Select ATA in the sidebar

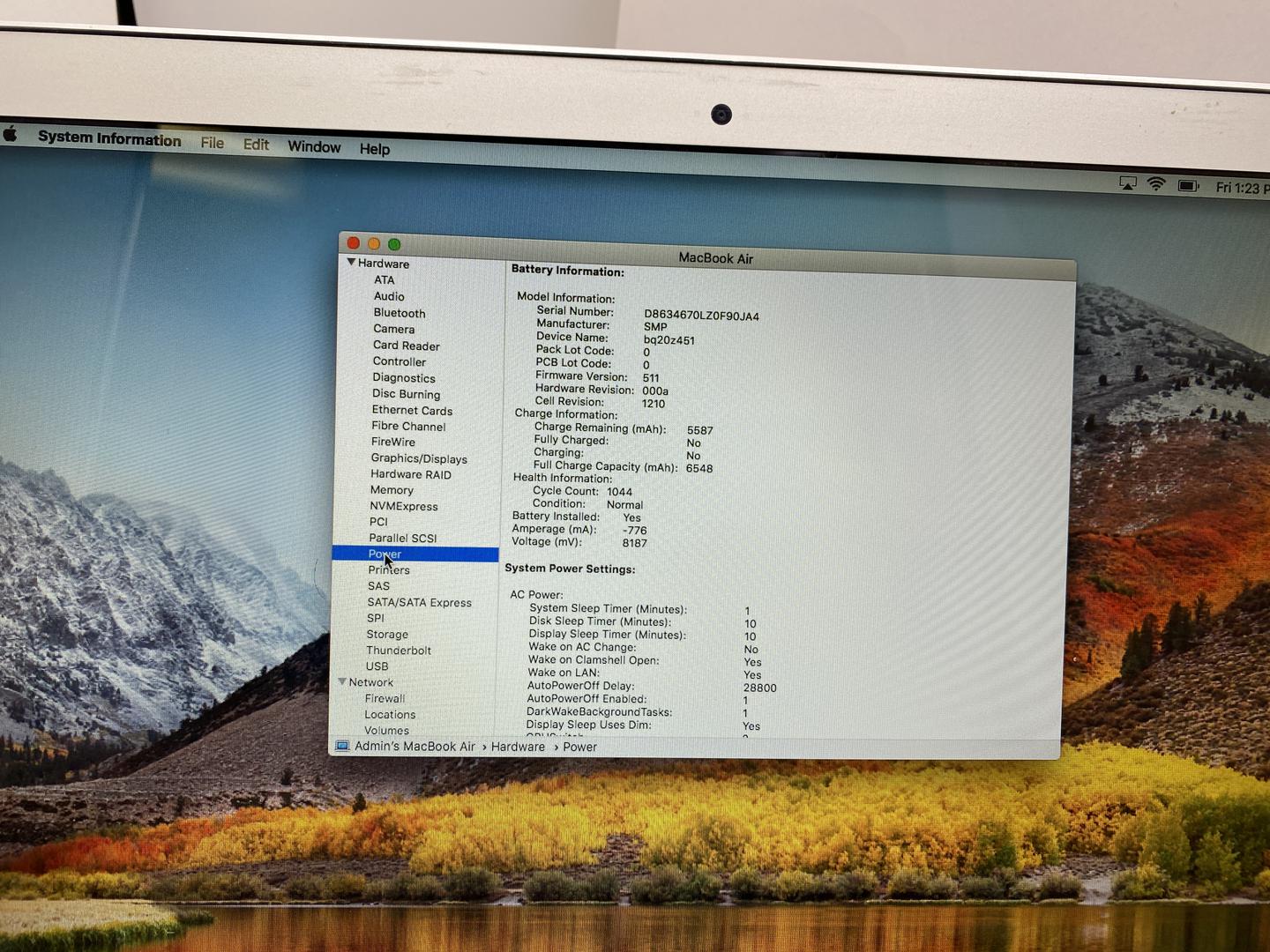coord(385,279)
